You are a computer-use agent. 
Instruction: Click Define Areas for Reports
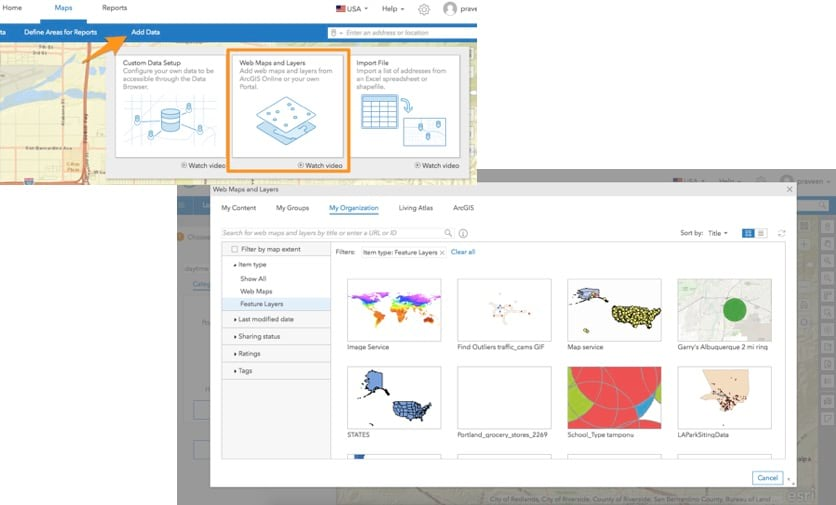click(x=60, y=32)
